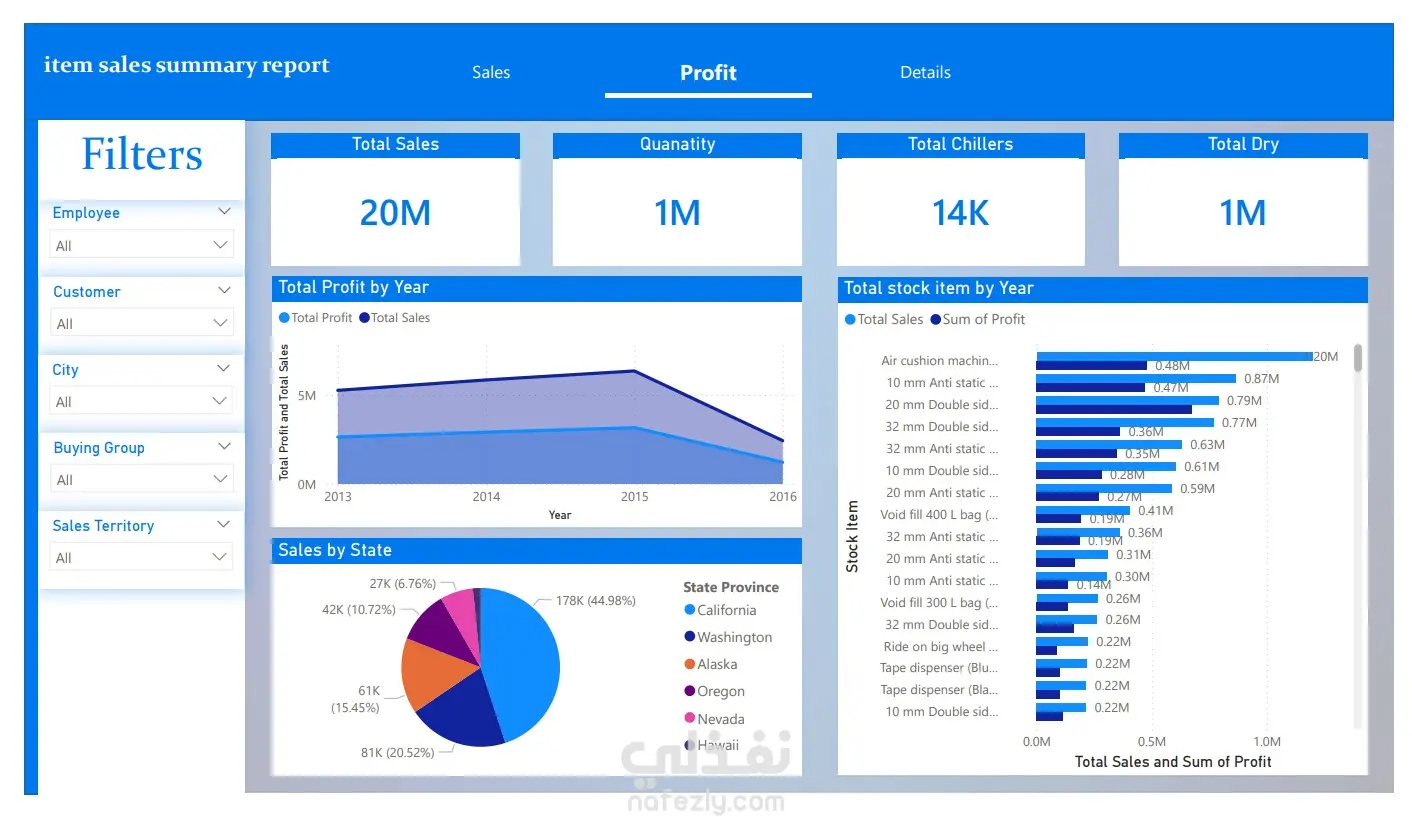Open the Buying Group All dropdown

click(141, 480)
